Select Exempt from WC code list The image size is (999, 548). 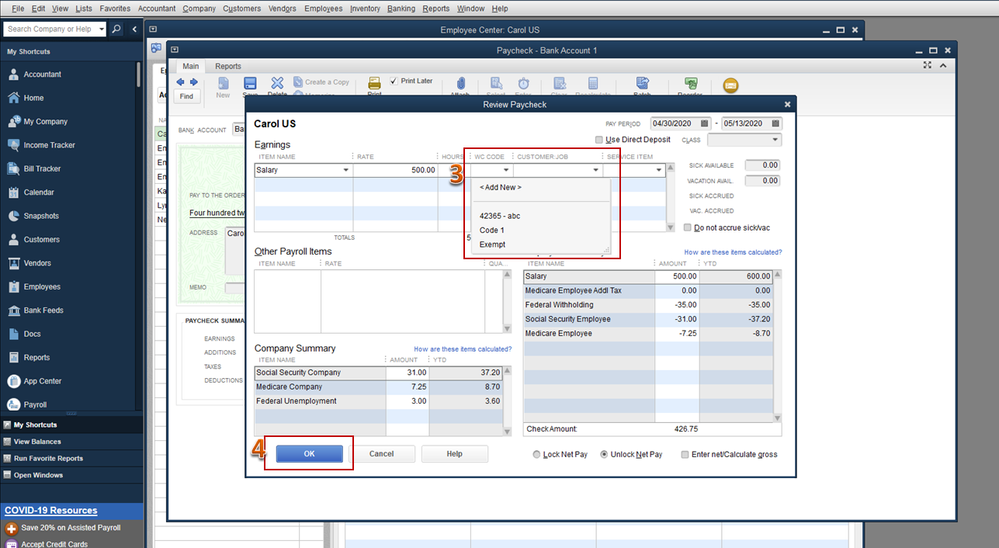click(492, 245)
